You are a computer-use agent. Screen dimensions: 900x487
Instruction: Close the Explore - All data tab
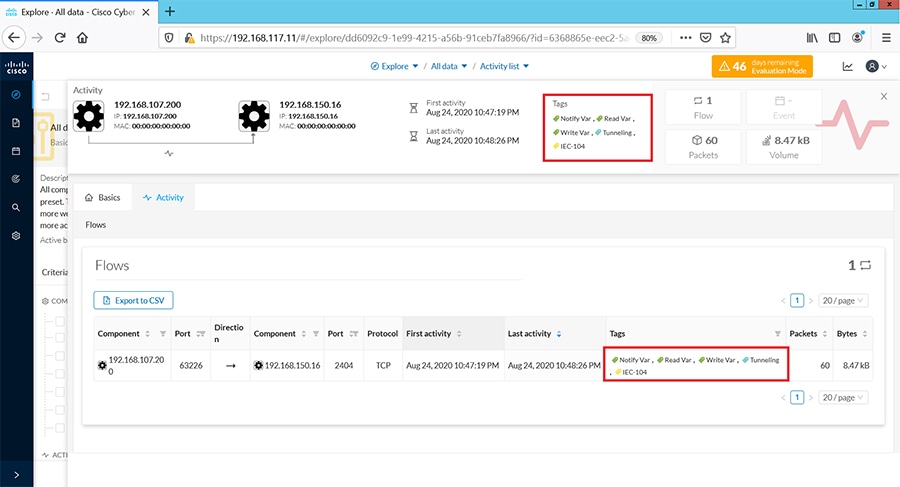coord(146,12)
